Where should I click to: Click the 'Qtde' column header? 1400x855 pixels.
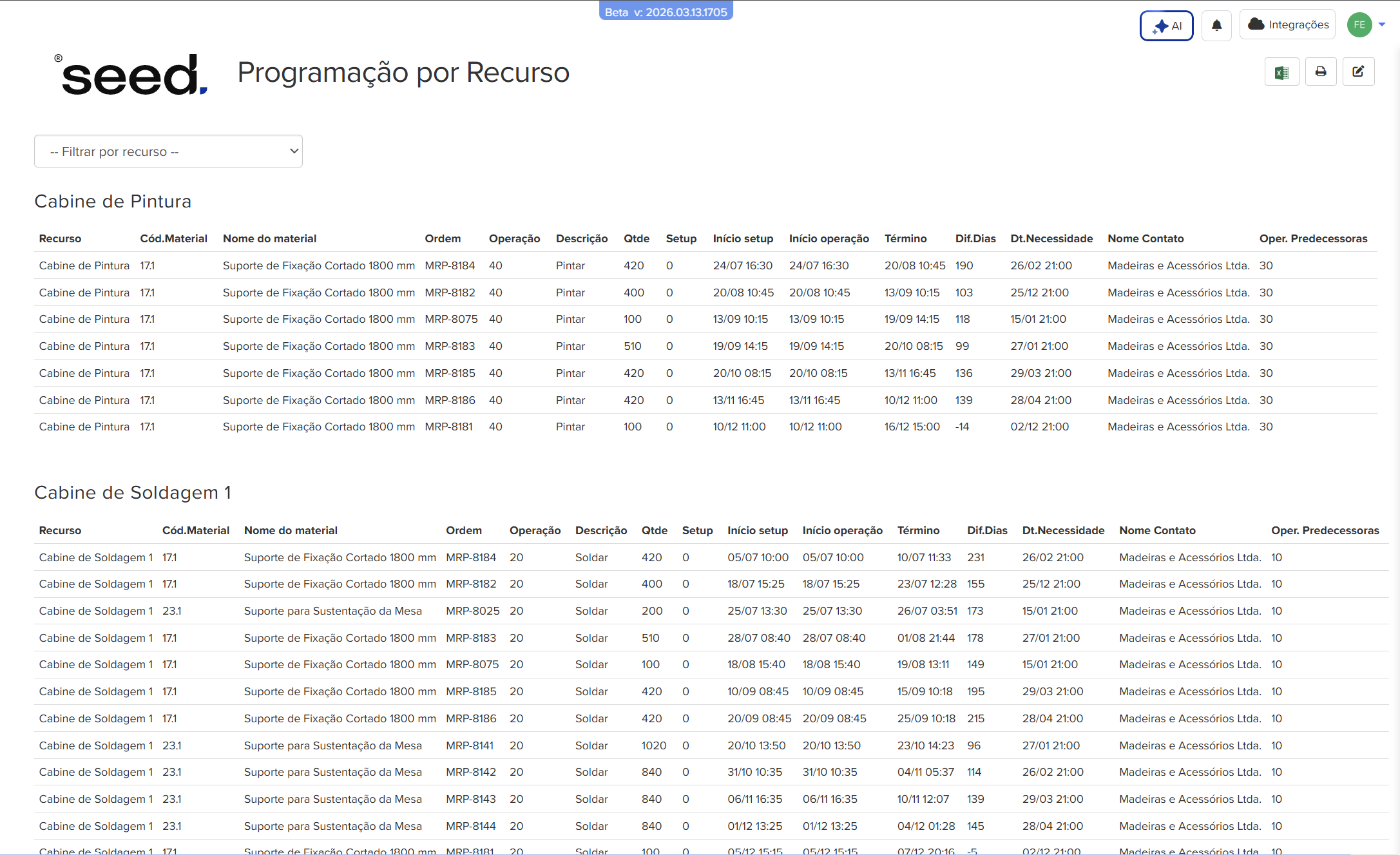pyautogui.click(x=637, y=238)
